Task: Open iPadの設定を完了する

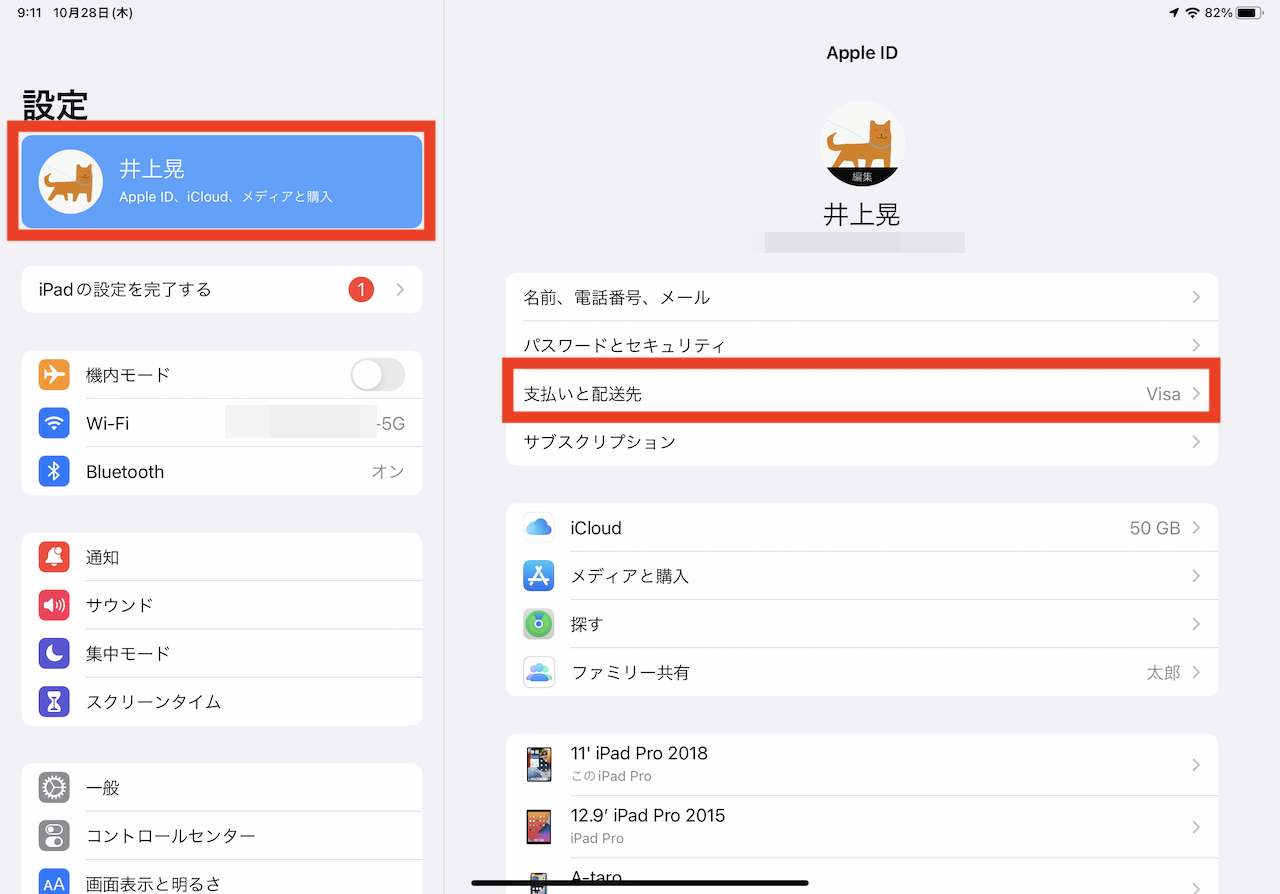Action: coord(222,290)
